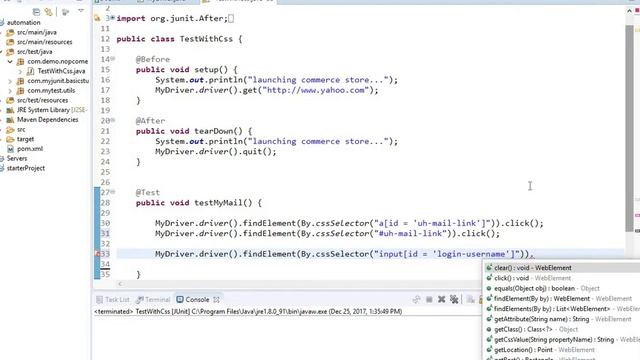Toggle Link with Editor icon in Package Explorer

(x=49, y=12)
